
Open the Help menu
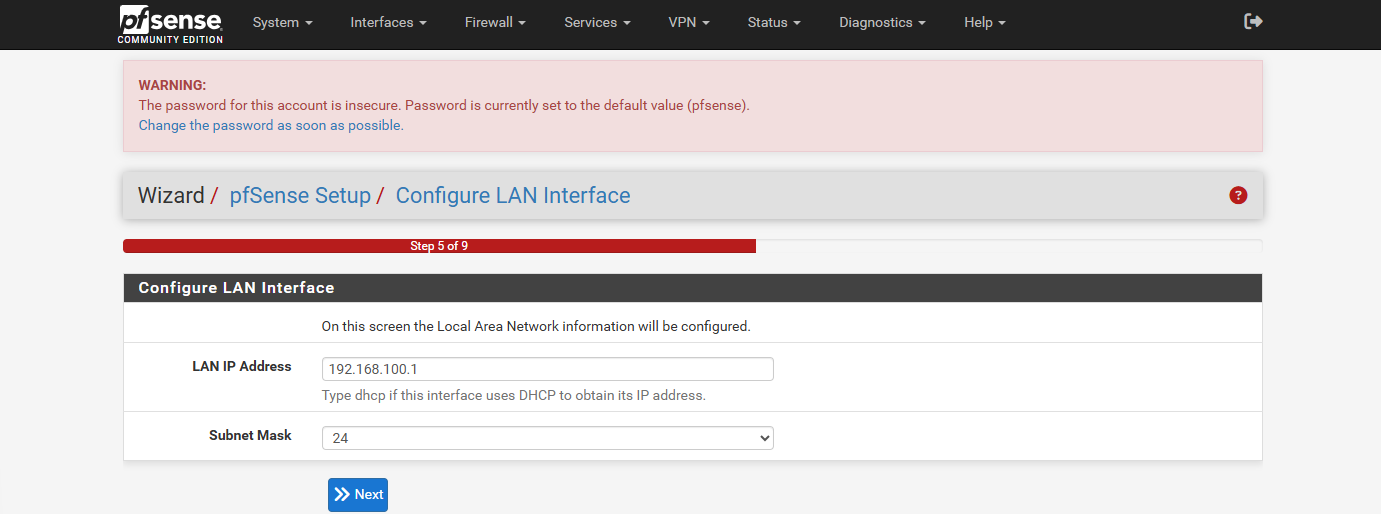(985, 22)
